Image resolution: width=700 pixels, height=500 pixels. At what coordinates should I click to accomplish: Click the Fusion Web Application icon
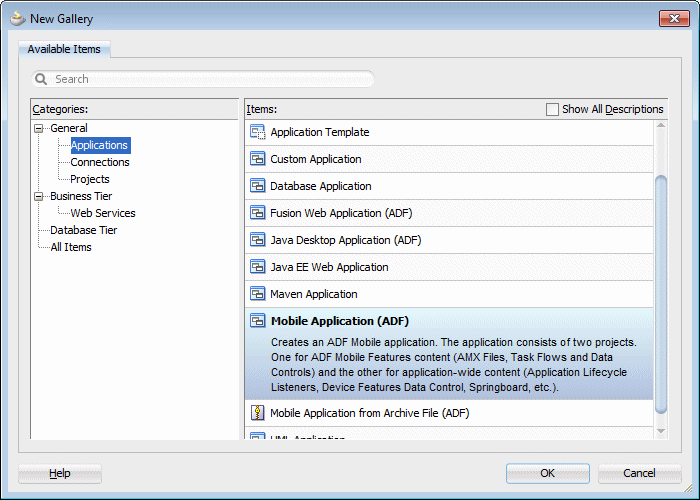257,213
